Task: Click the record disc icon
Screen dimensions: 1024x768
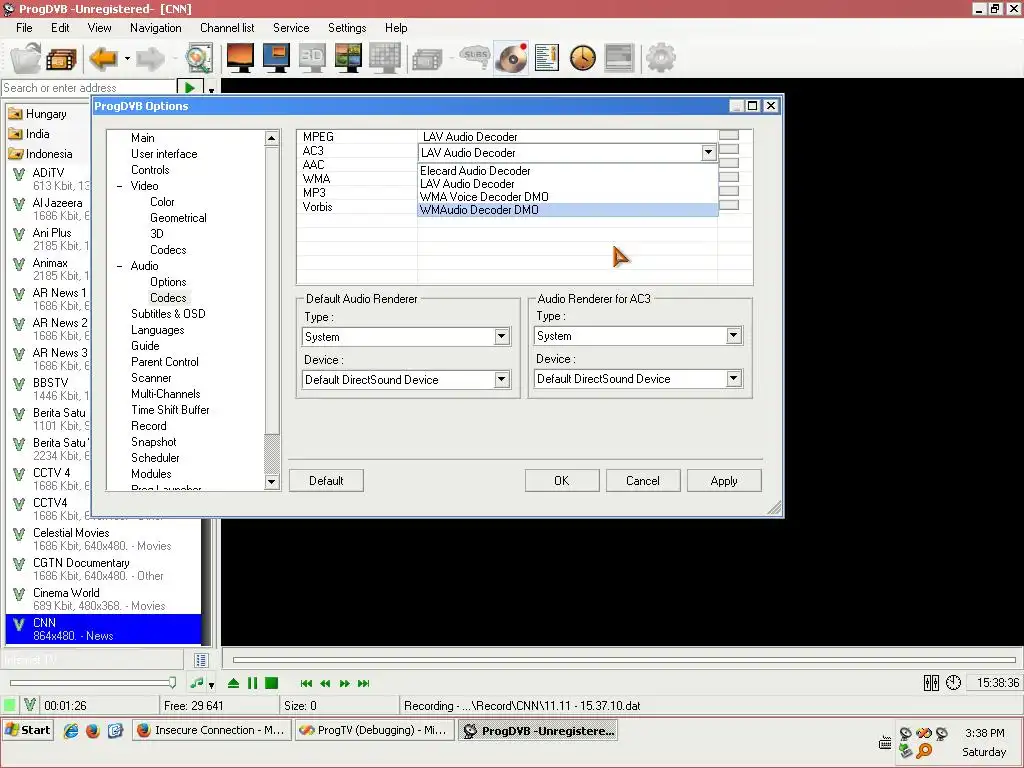Action: 511,58
